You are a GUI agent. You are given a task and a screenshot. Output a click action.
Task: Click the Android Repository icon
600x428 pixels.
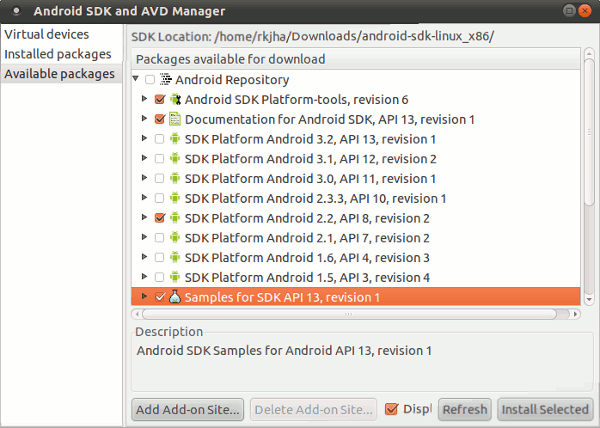pyautogui.click(x=165, y=80)
